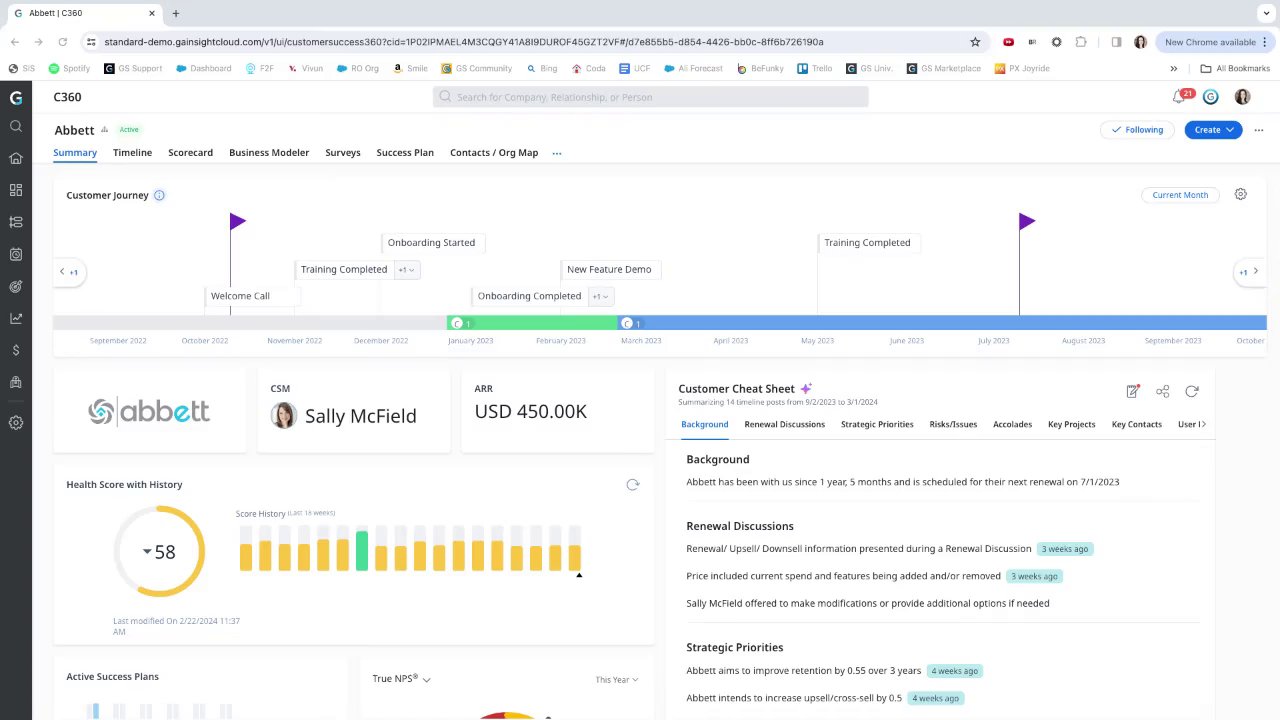1280x720 pixels.
Task: Open the notifications bell icon
Action: click(1180, 97)
